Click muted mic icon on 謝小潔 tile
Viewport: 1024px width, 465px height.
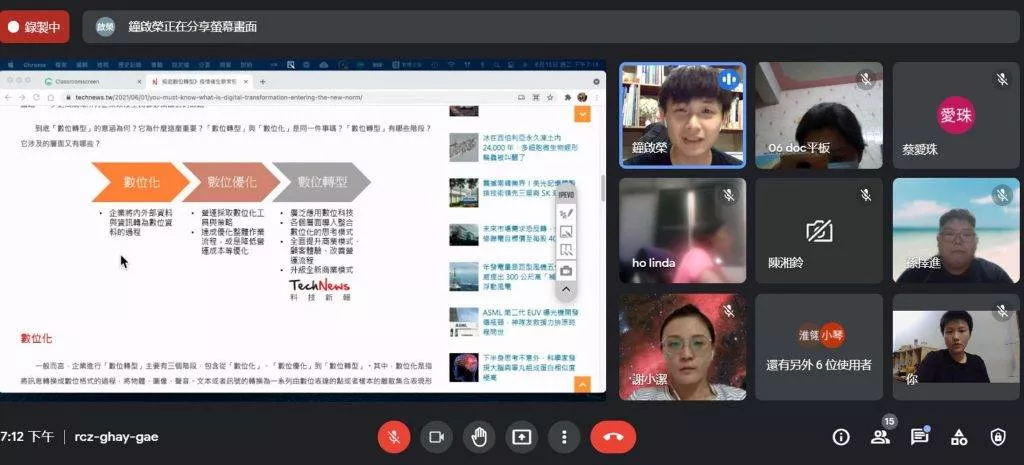click(x=729, y=311)
